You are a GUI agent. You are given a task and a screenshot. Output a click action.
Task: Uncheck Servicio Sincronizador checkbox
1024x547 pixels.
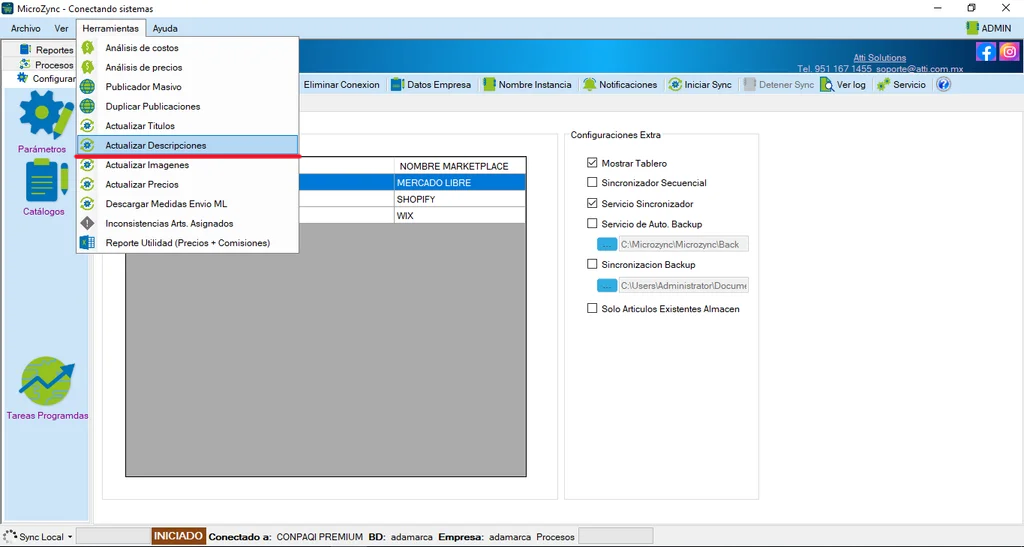(592, 203)
